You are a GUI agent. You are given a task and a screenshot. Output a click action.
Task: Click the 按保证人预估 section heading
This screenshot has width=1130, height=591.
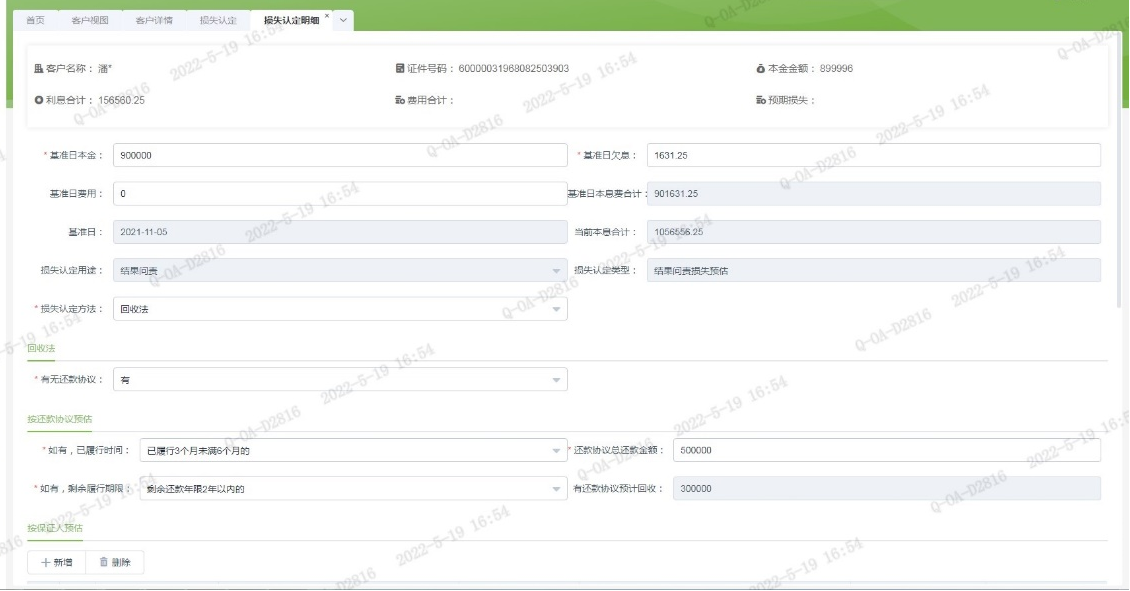pos(55,528)
